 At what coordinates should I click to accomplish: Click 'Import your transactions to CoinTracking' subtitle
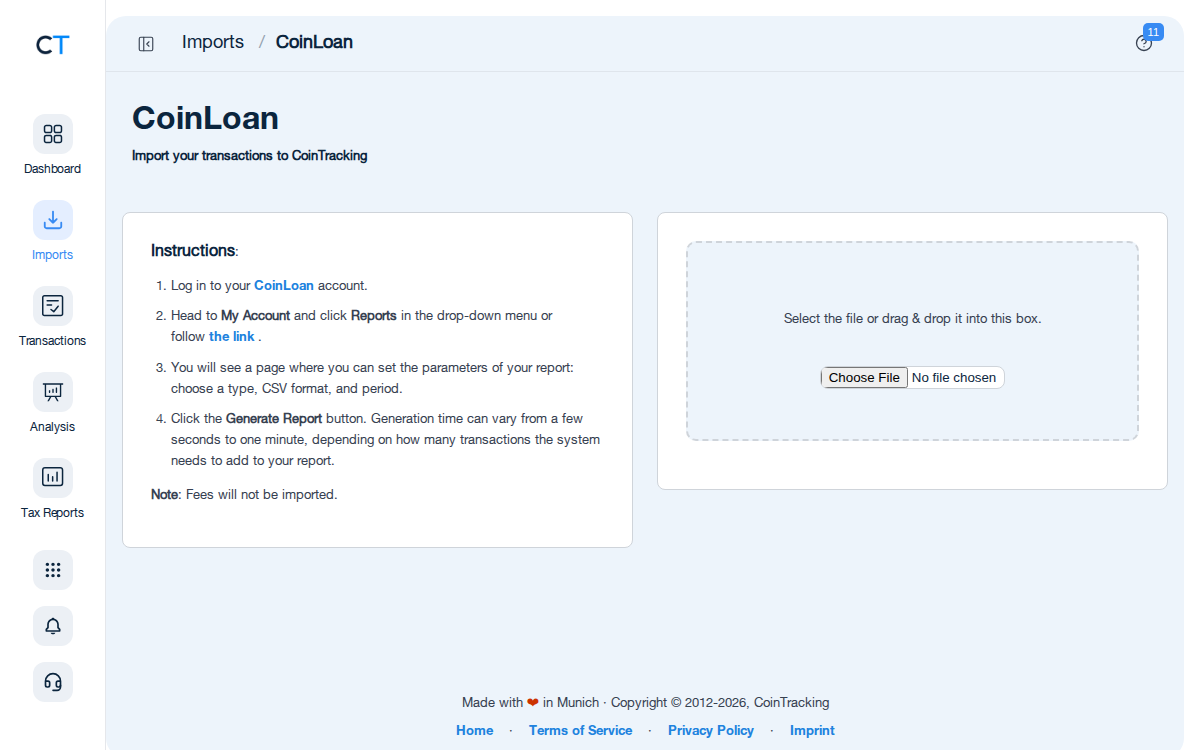pos(250,156)
